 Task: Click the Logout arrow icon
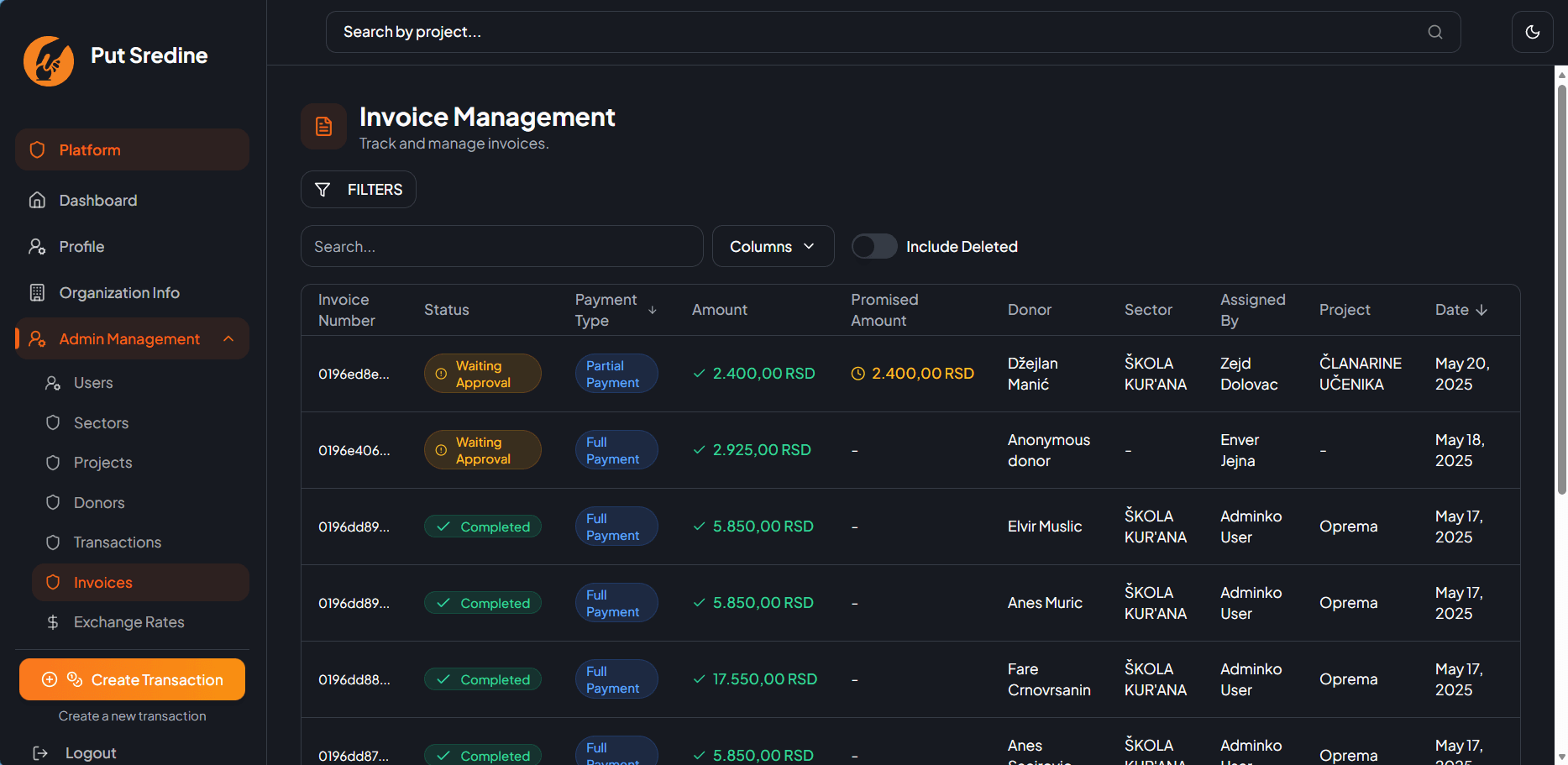pos(39,753)
